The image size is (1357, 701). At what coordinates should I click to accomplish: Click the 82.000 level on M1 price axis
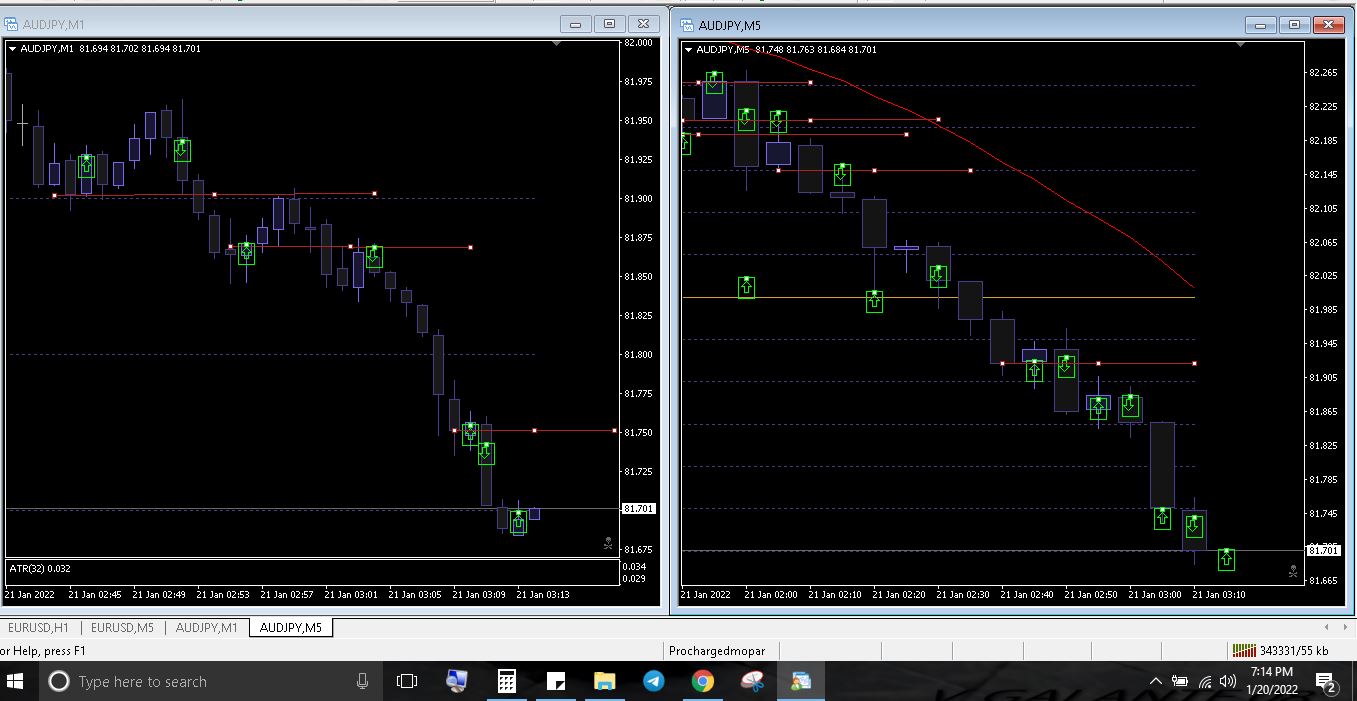[x=638, y=43]
